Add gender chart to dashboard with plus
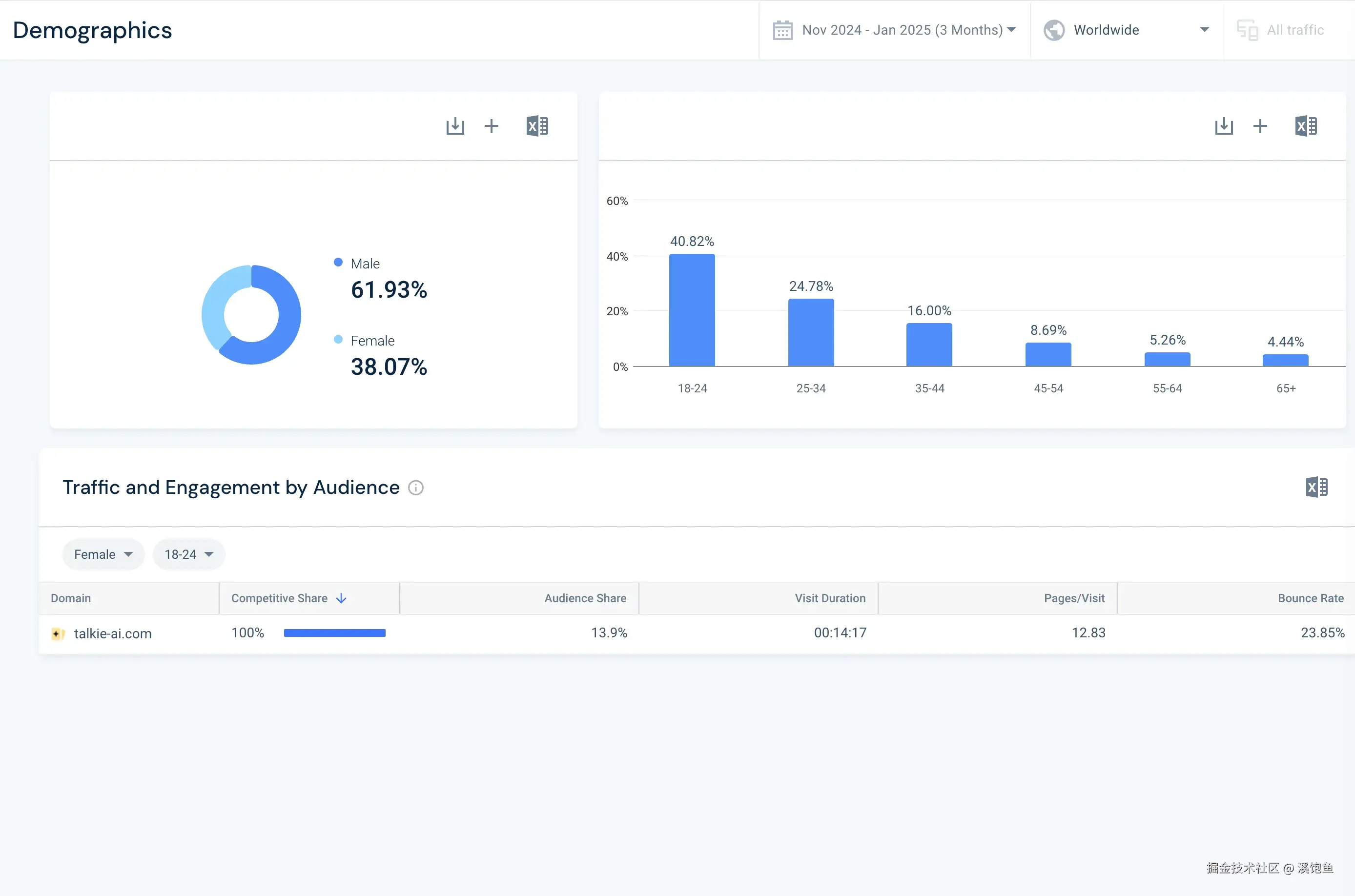Viewport: 1355px width, 896px height. coord(492,126)
